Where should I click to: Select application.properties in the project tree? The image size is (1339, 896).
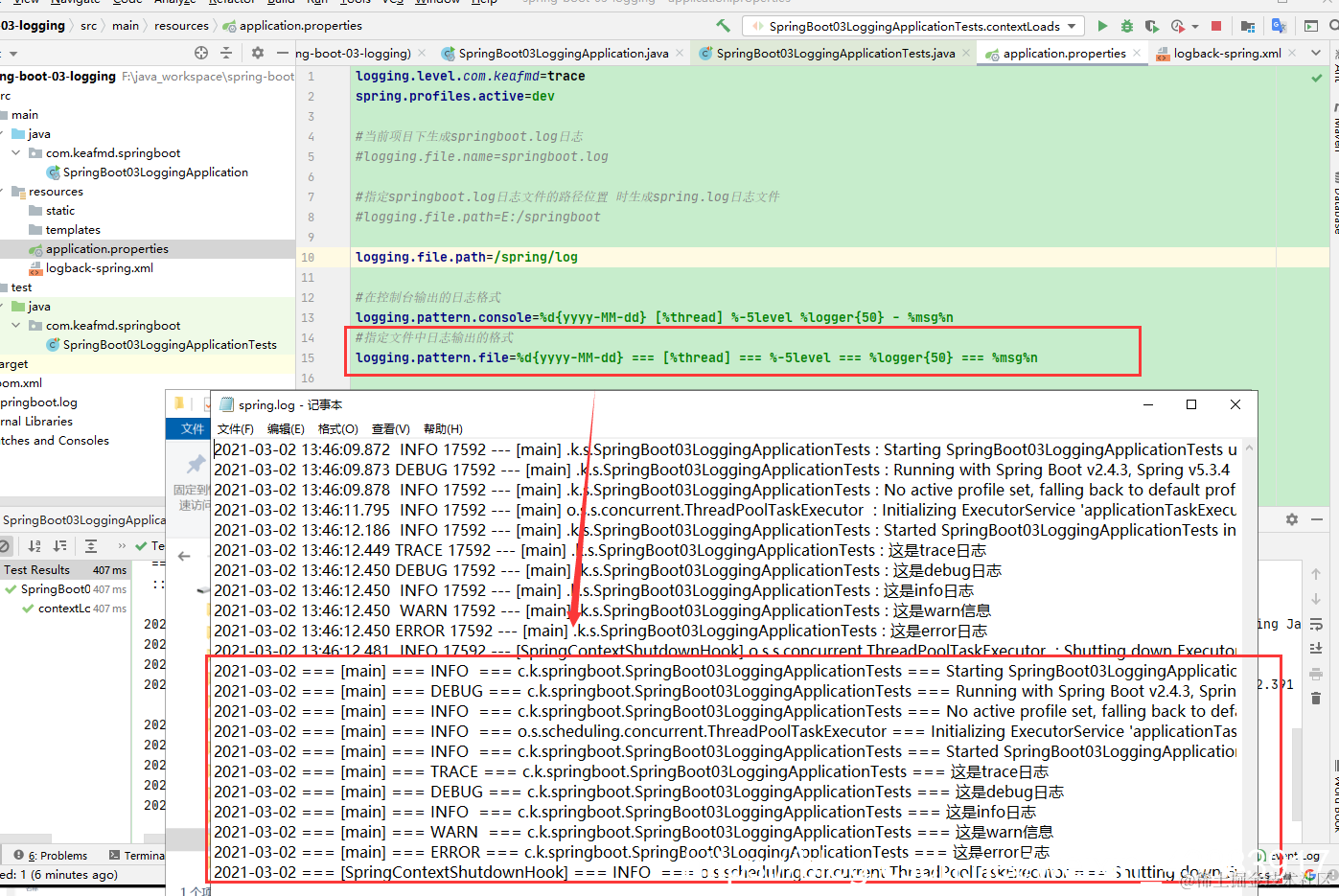(148, 249)
